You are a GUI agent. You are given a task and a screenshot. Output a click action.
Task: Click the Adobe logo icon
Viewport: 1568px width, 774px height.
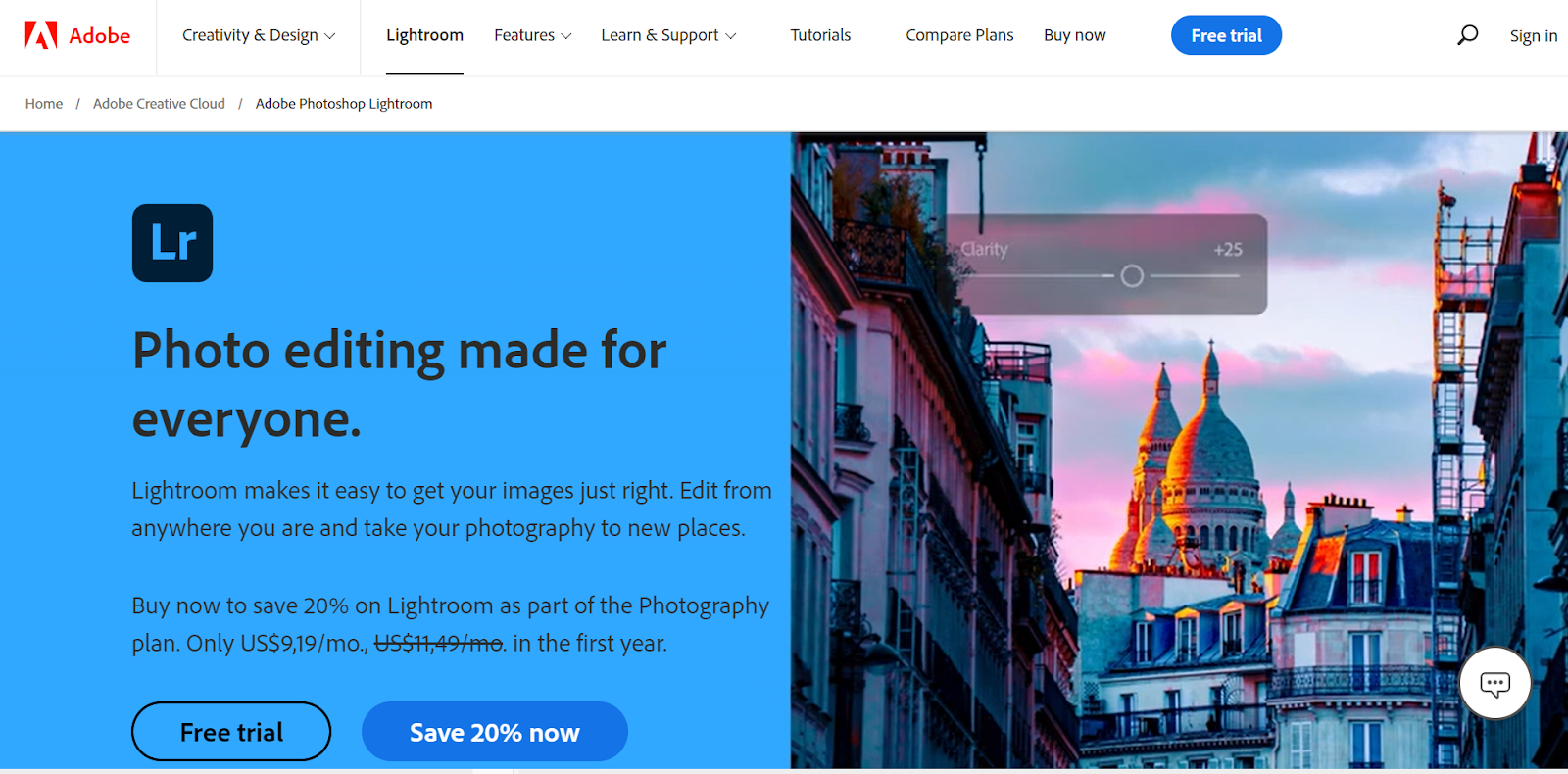tap(41, 35)
